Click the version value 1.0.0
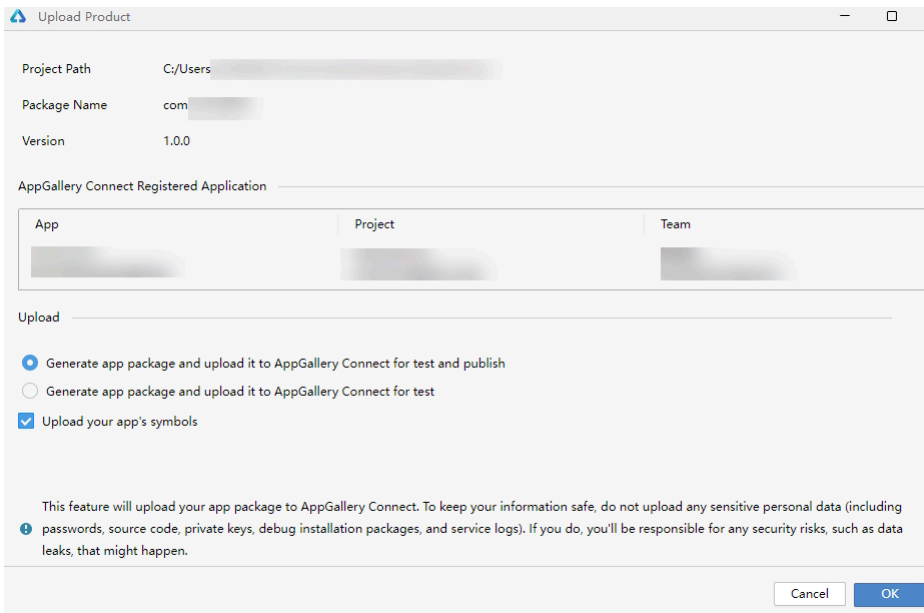The image size is (924, 613). 176,141
